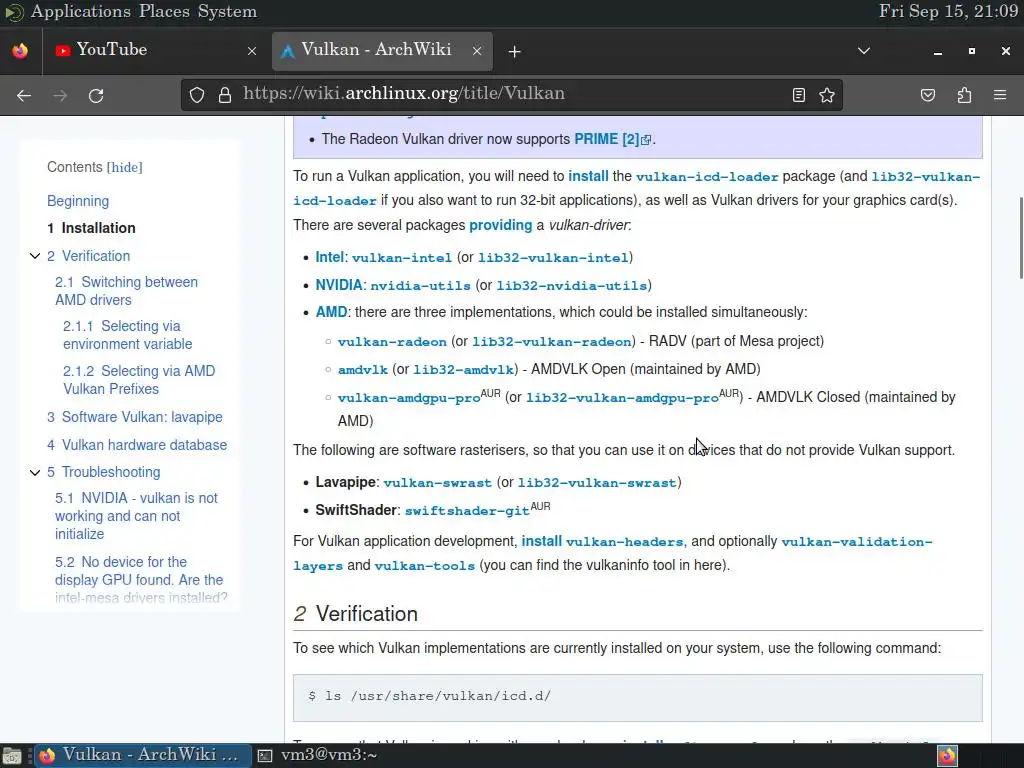Select the Vulkan - ArchWiki tab
Screen dimensions: 1024x768
tap(382, 50)
